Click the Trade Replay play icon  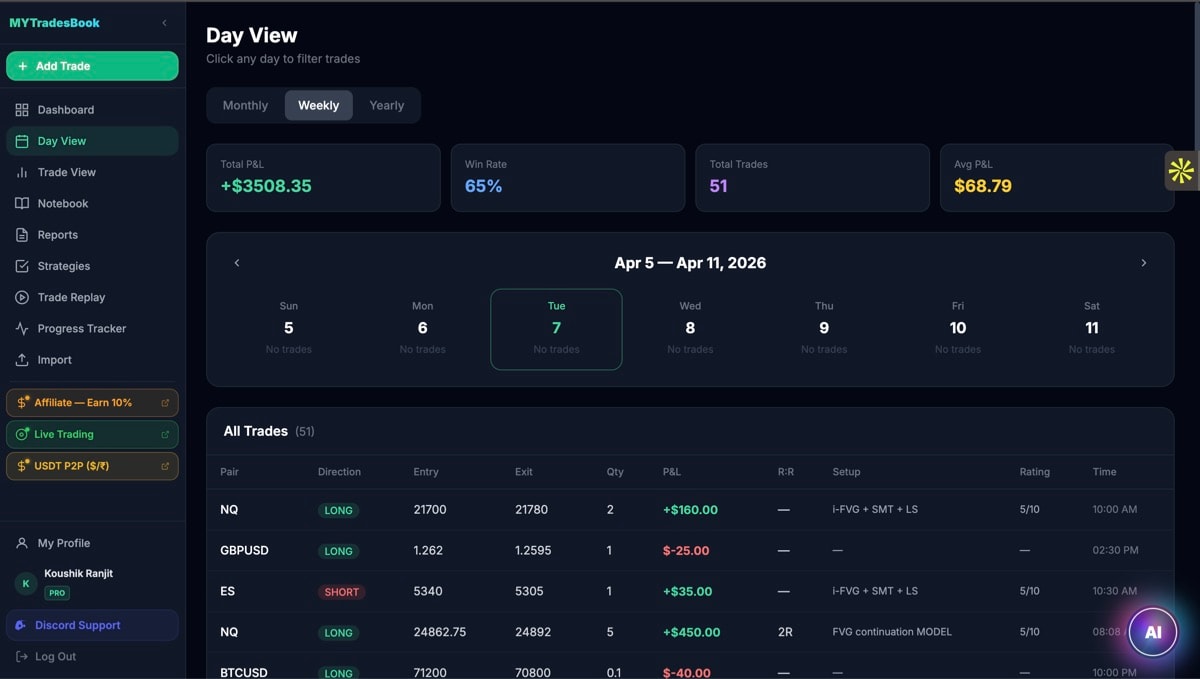pyautogui.click(x=22, y=297)
